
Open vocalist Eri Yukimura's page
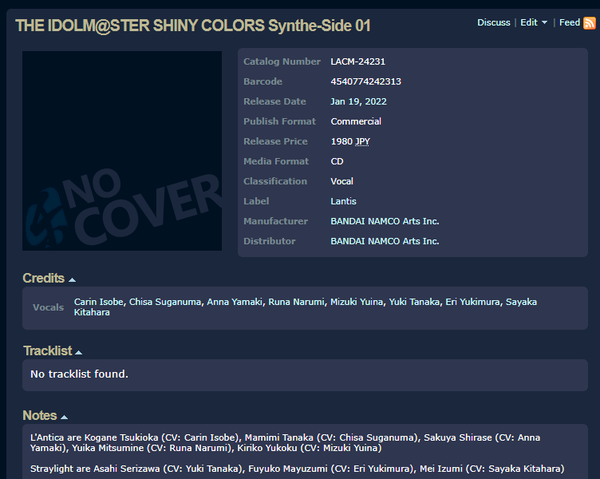tap(473, 302)
